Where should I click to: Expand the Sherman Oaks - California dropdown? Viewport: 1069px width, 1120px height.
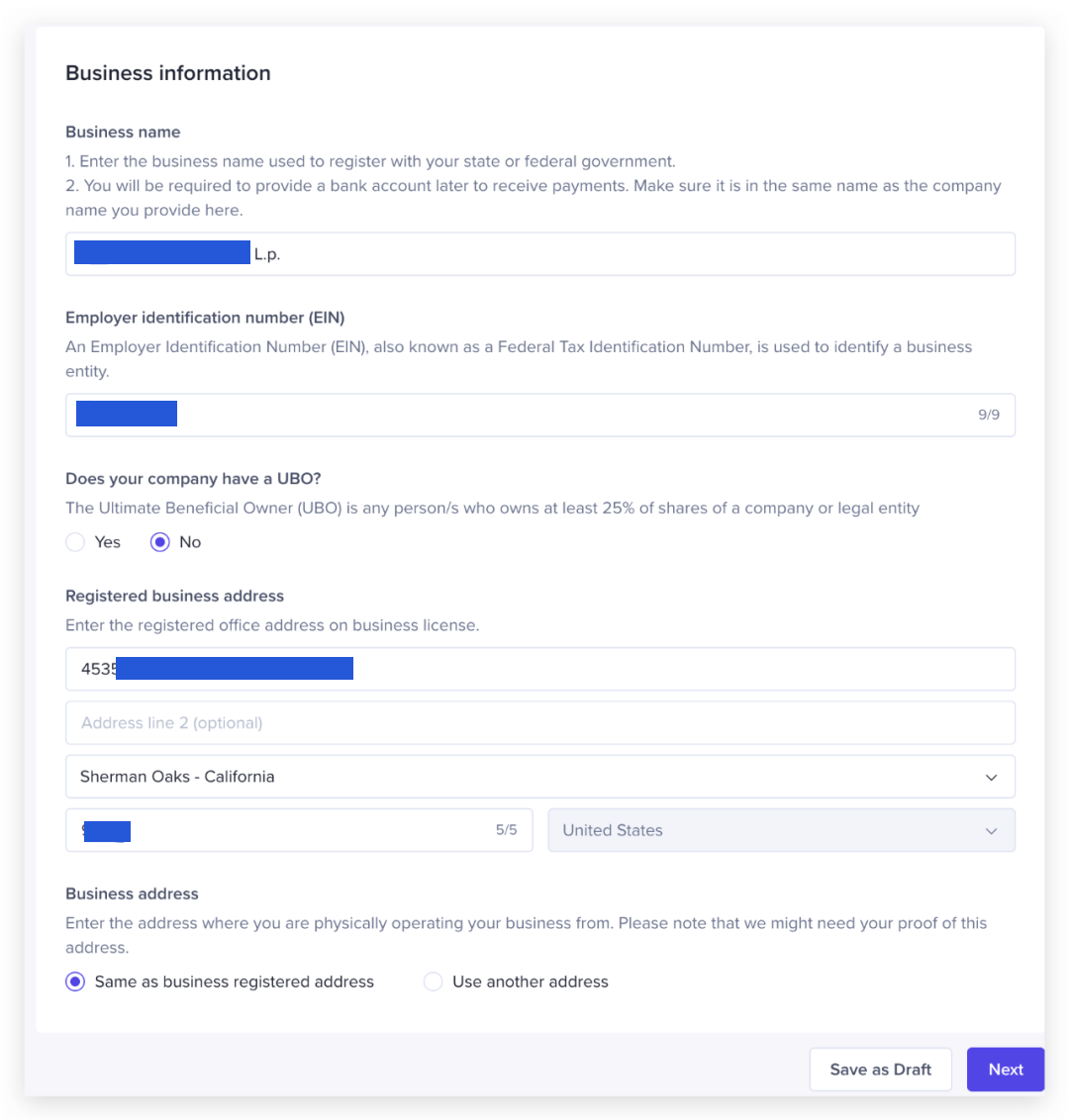[x=540, y=777]
